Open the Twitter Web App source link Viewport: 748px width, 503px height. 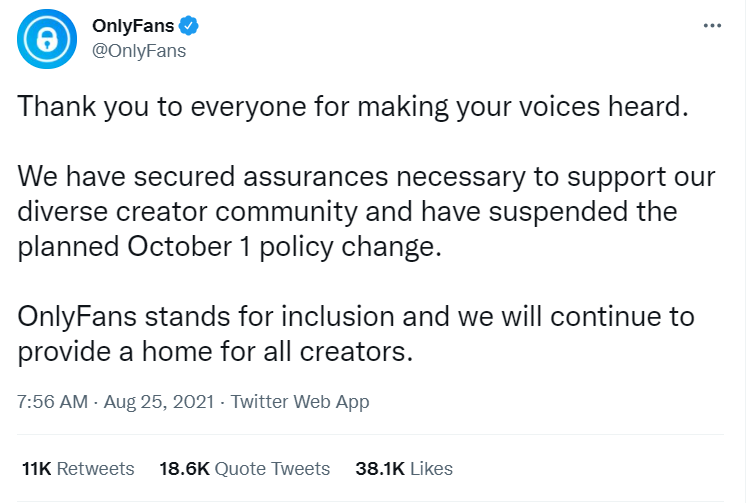[x=300, y=402]
